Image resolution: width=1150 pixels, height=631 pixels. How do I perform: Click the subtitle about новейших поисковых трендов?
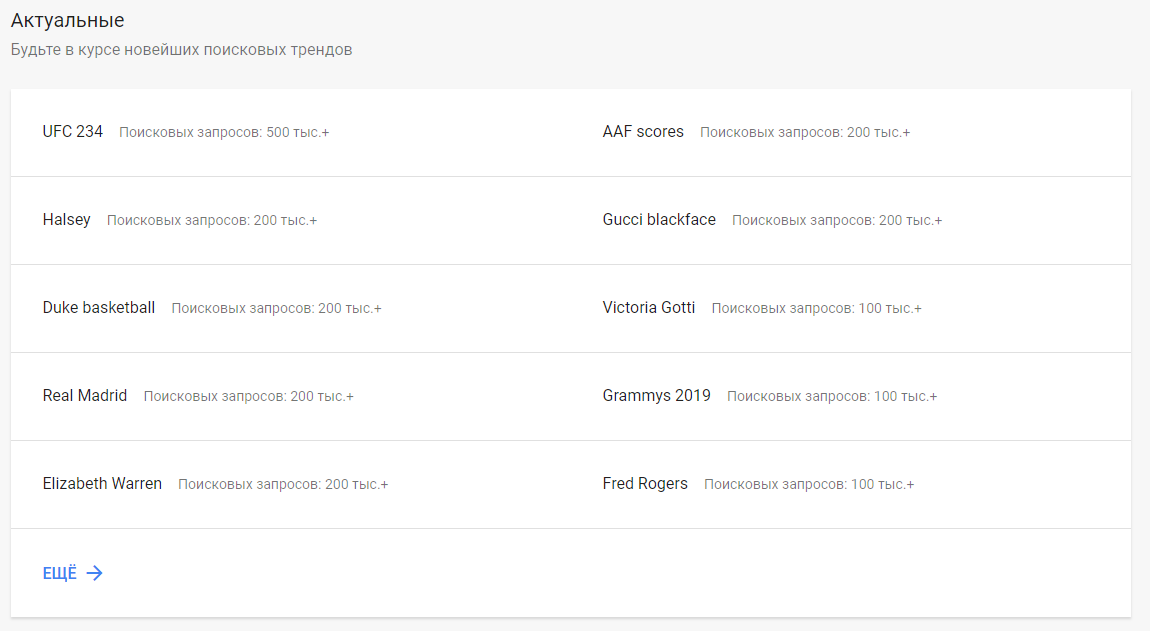coord(181,50)
